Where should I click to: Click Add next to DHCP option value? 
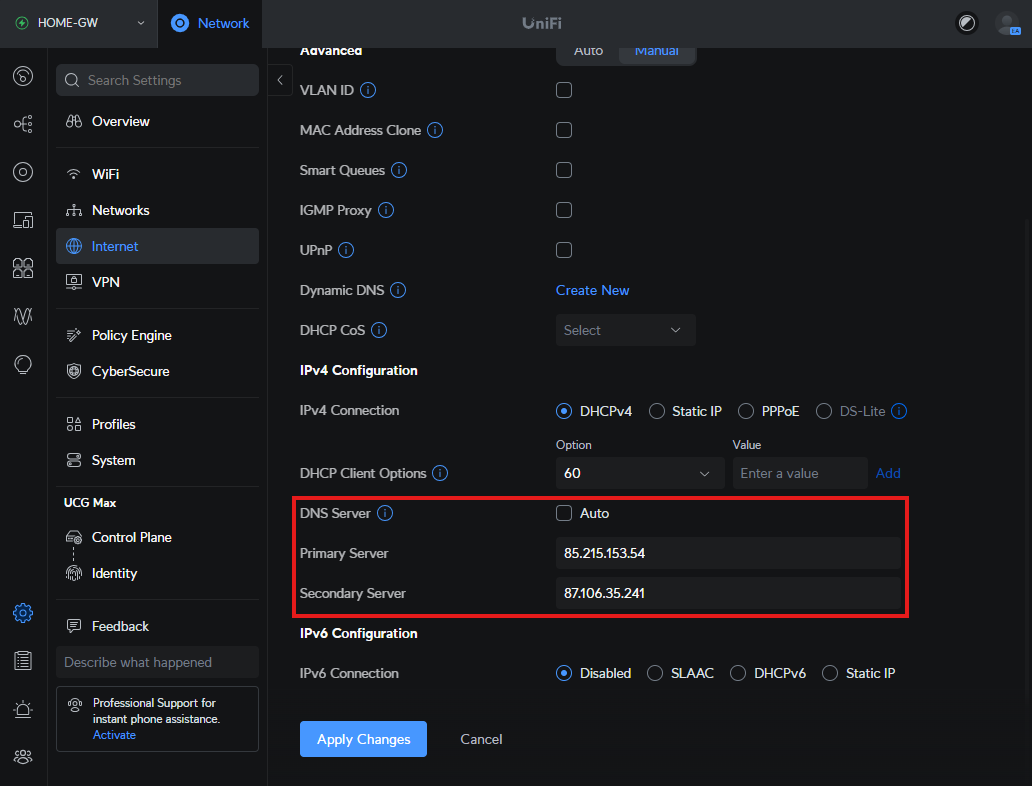coord(888,473)
